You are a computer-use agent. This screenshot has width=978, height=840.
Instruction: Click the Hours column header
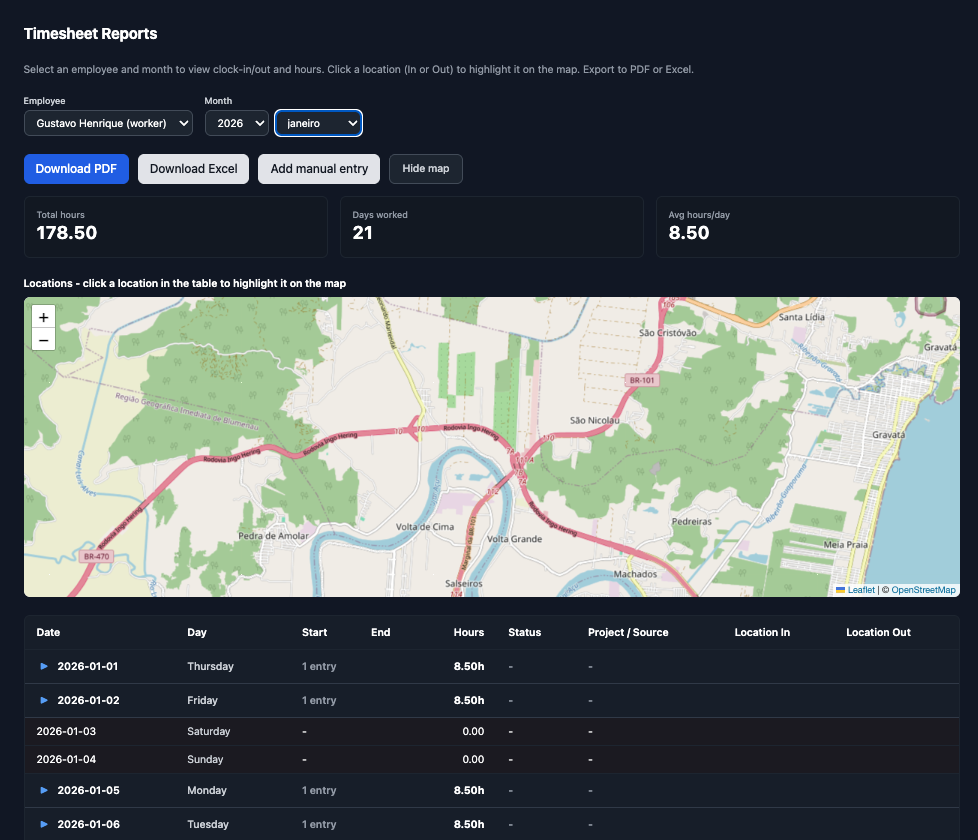(x=468, y=632)
